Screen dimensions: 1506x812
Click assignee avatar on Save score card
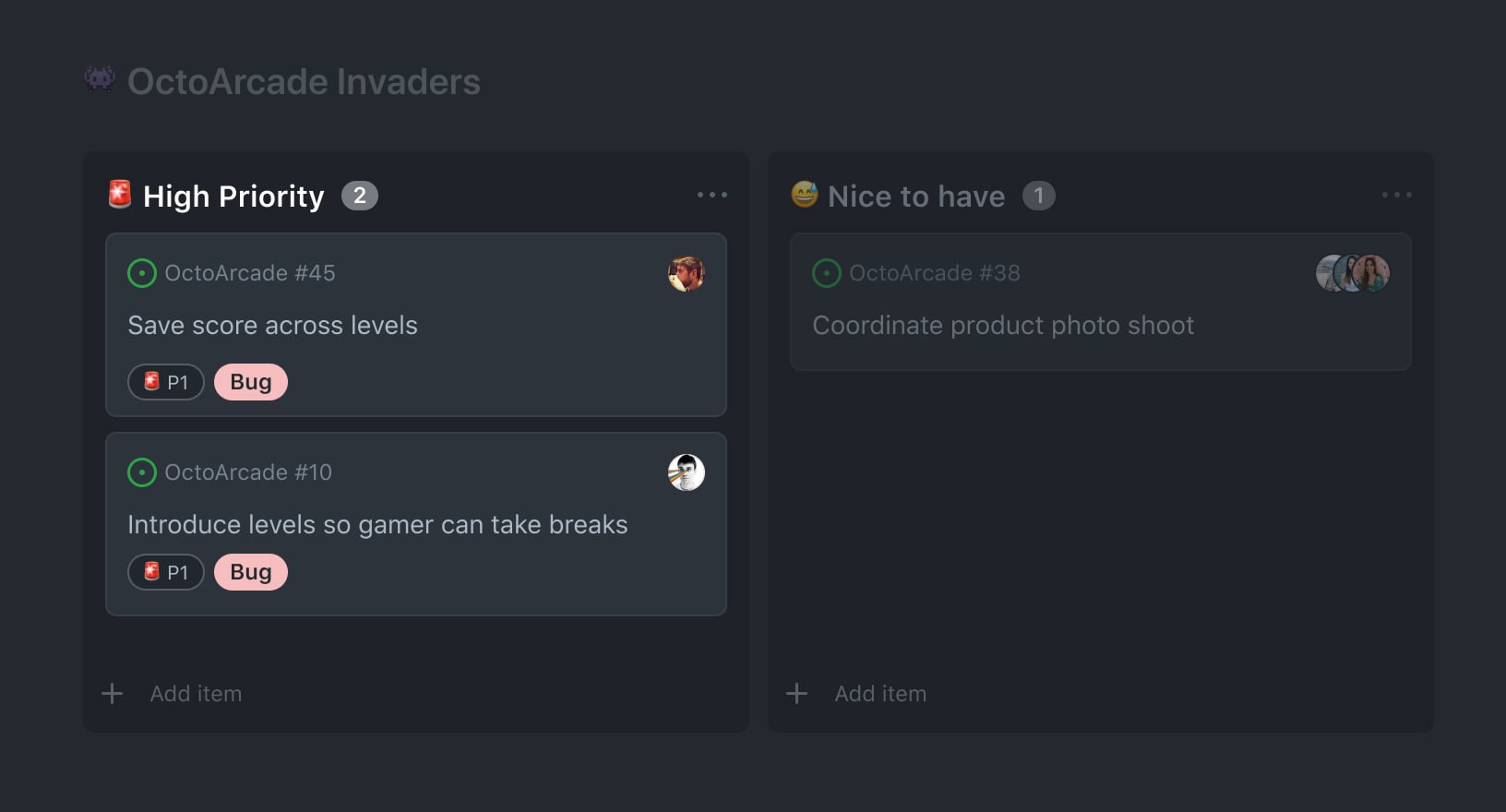[x=686, y=273]
